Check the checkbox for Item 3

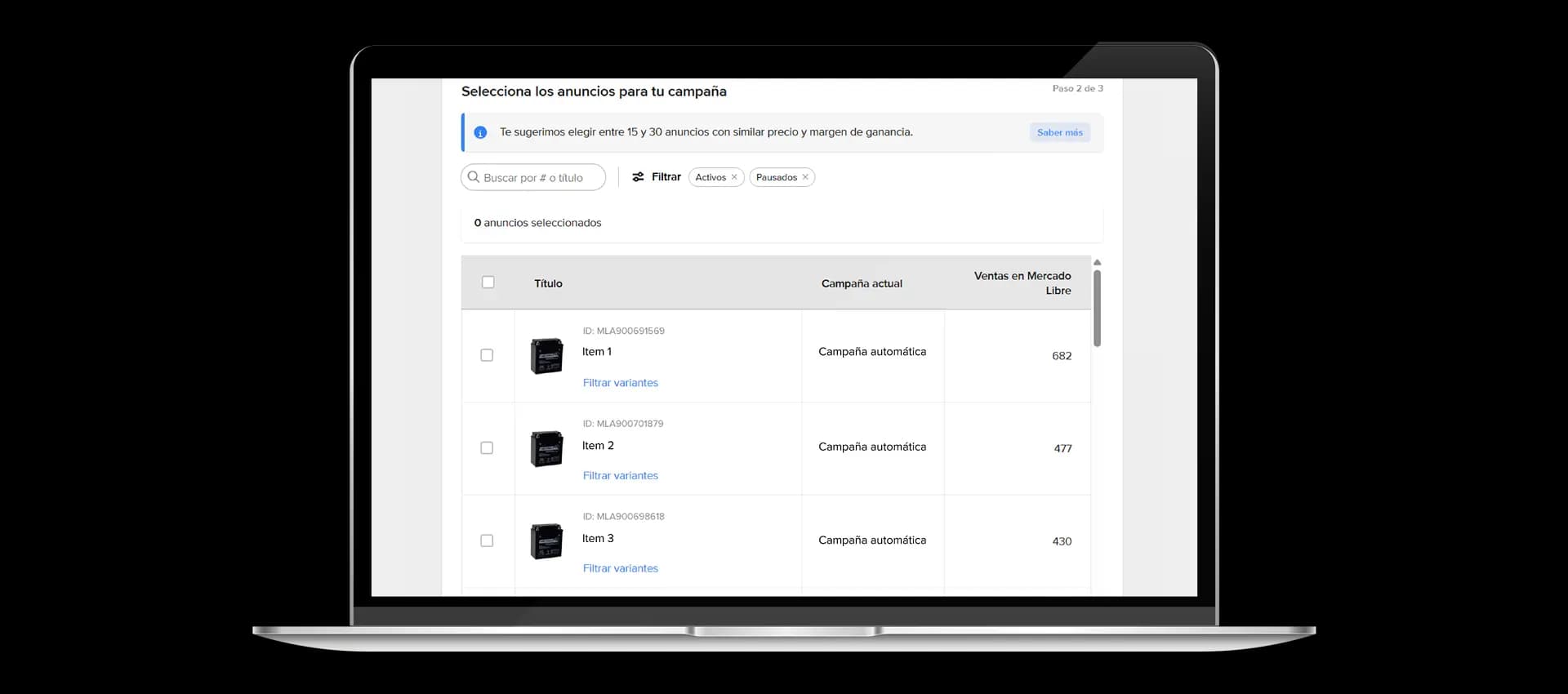[x=487, y=541]
